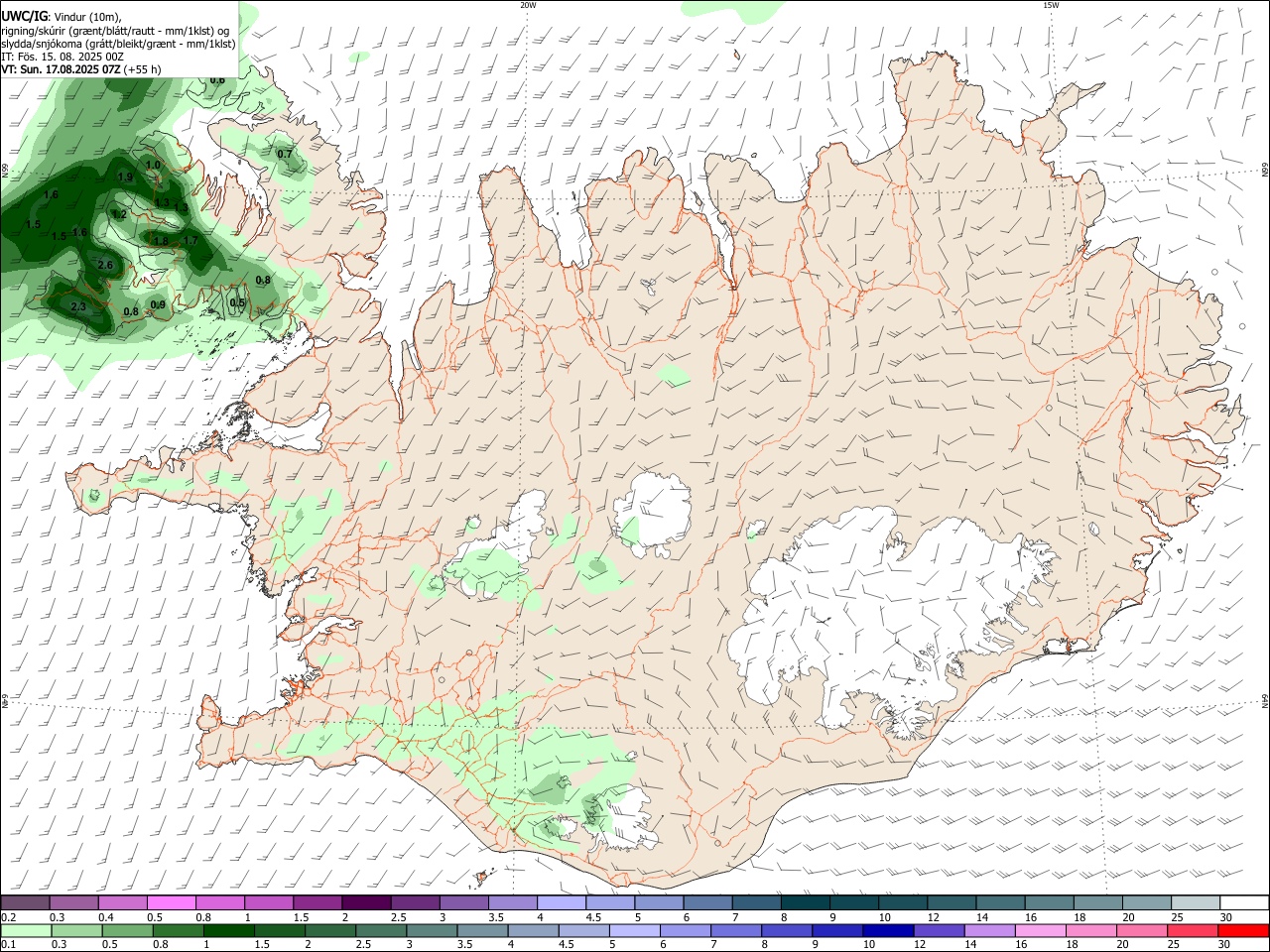1270x952 pixels.
Task: Click the 20W longitude label
Action: (x=528, y=5)
